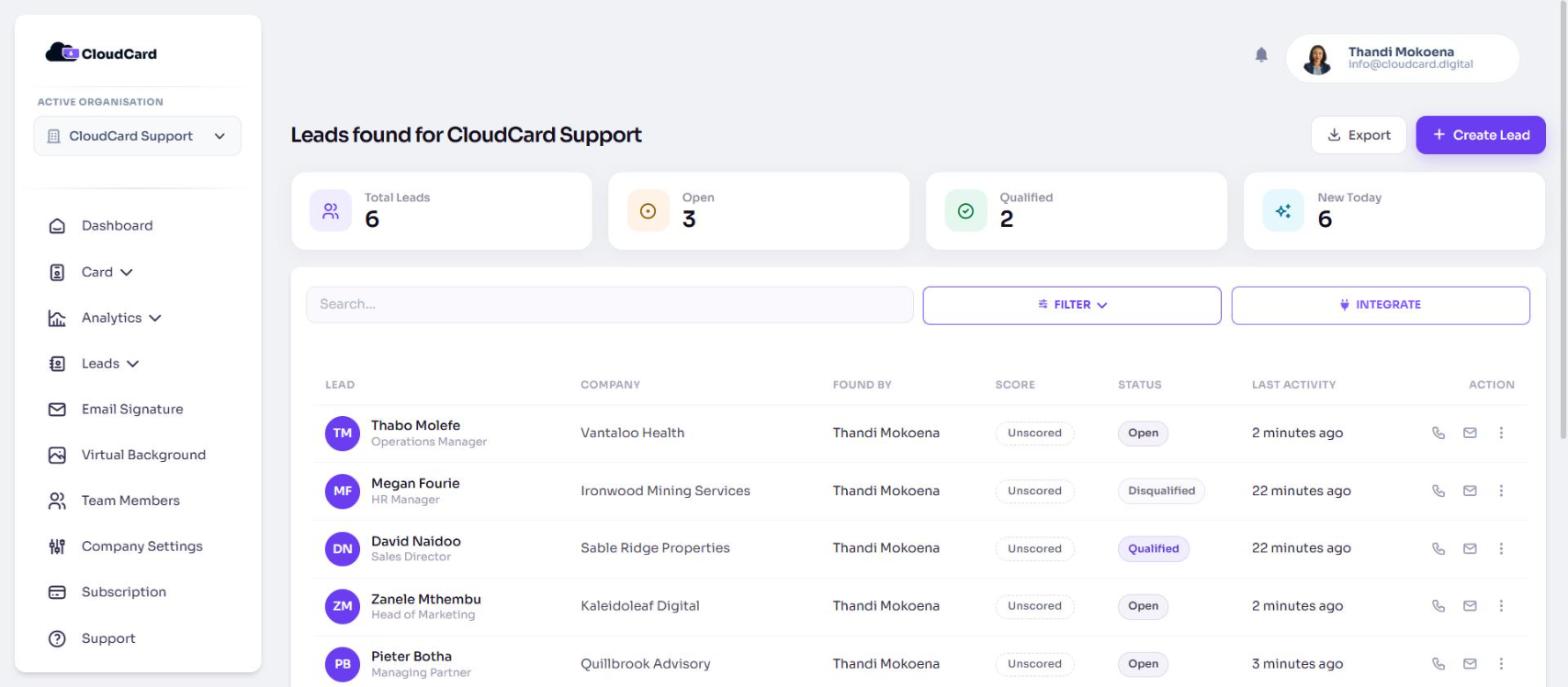Email Megan Fourie via envelope icon
This screenshot has height=687, width=1568.
point(1470,491)
